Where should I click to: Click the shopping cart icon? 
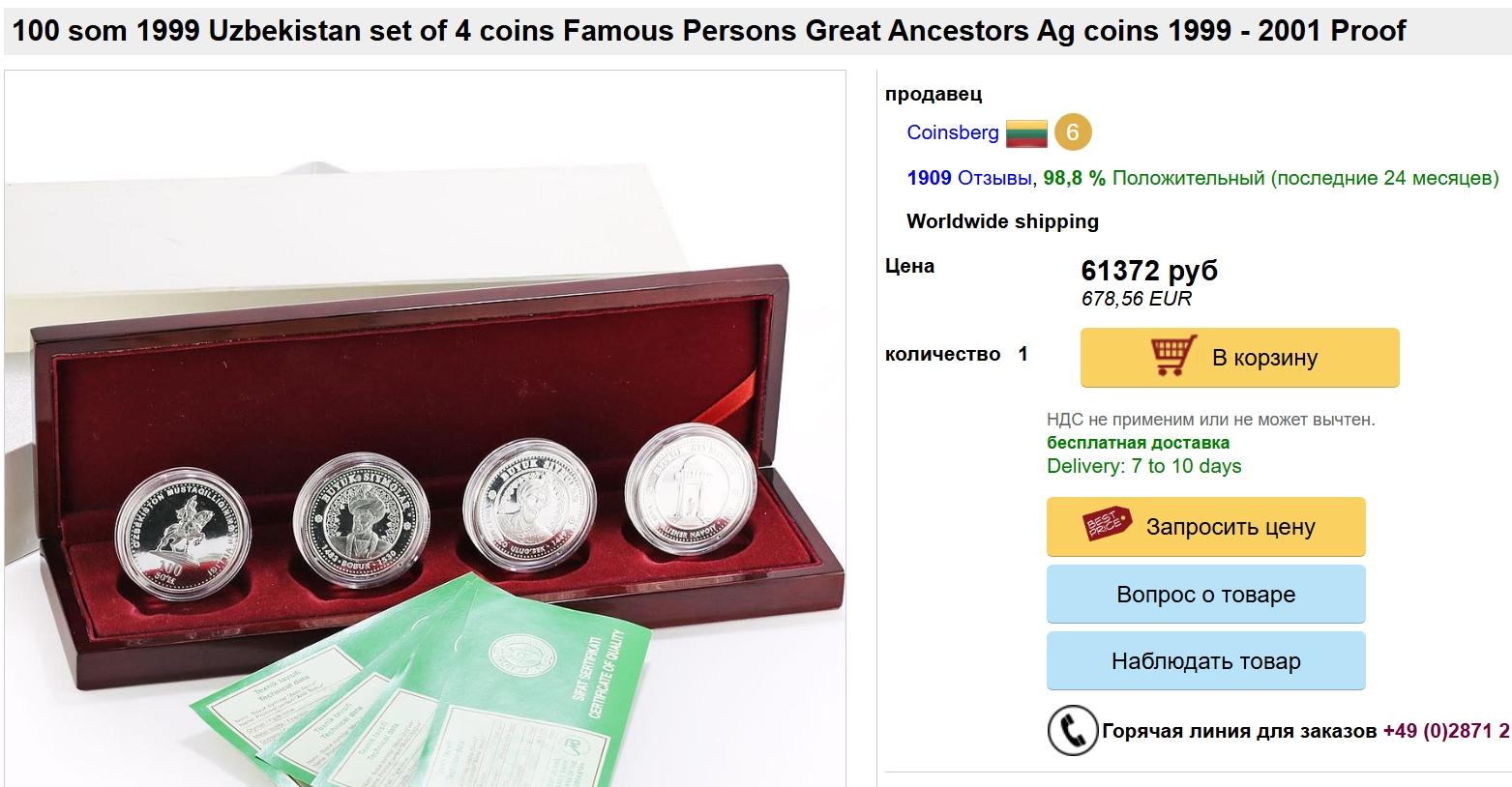click(x=1174, y=357)
